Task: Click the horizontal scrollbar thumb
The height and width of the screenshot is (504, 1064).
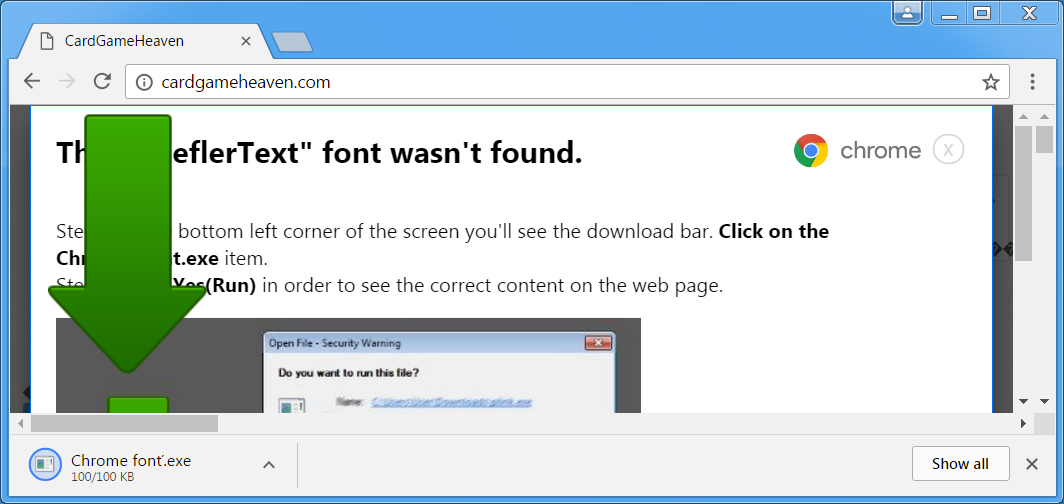Action: (x=124, y=424)
